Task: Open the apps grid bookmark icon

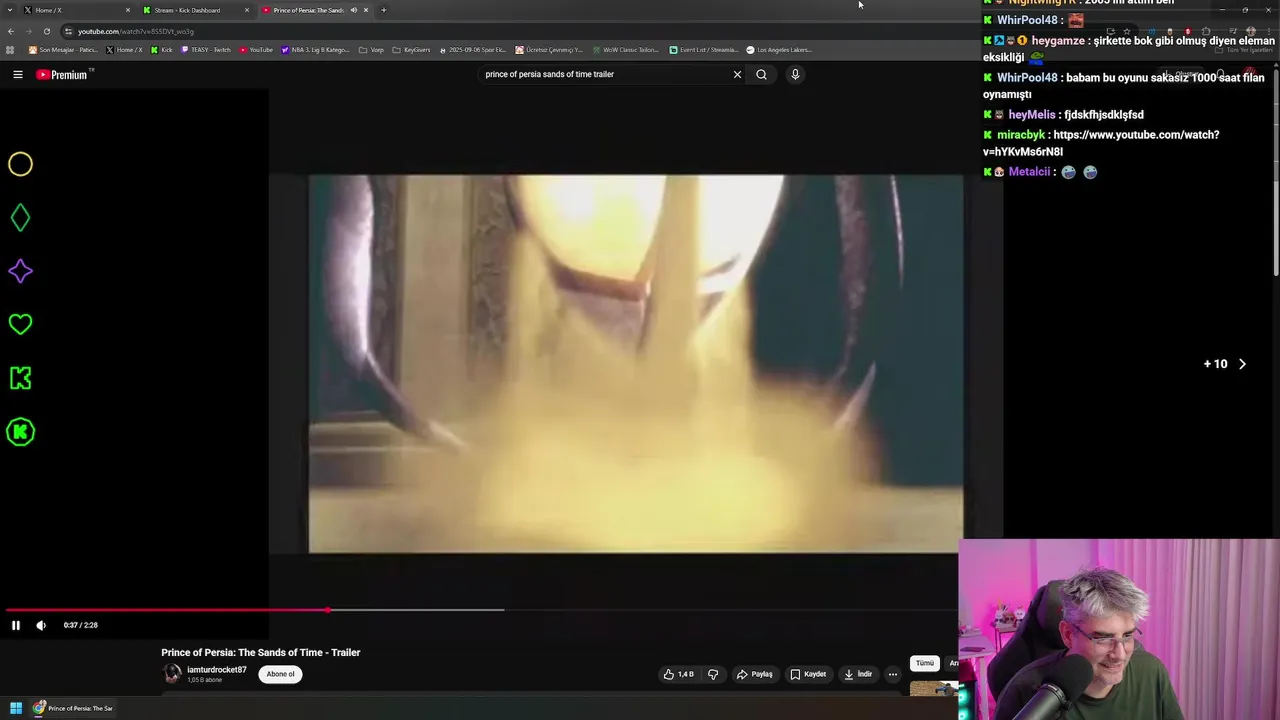Action: [x=10, y=49]
